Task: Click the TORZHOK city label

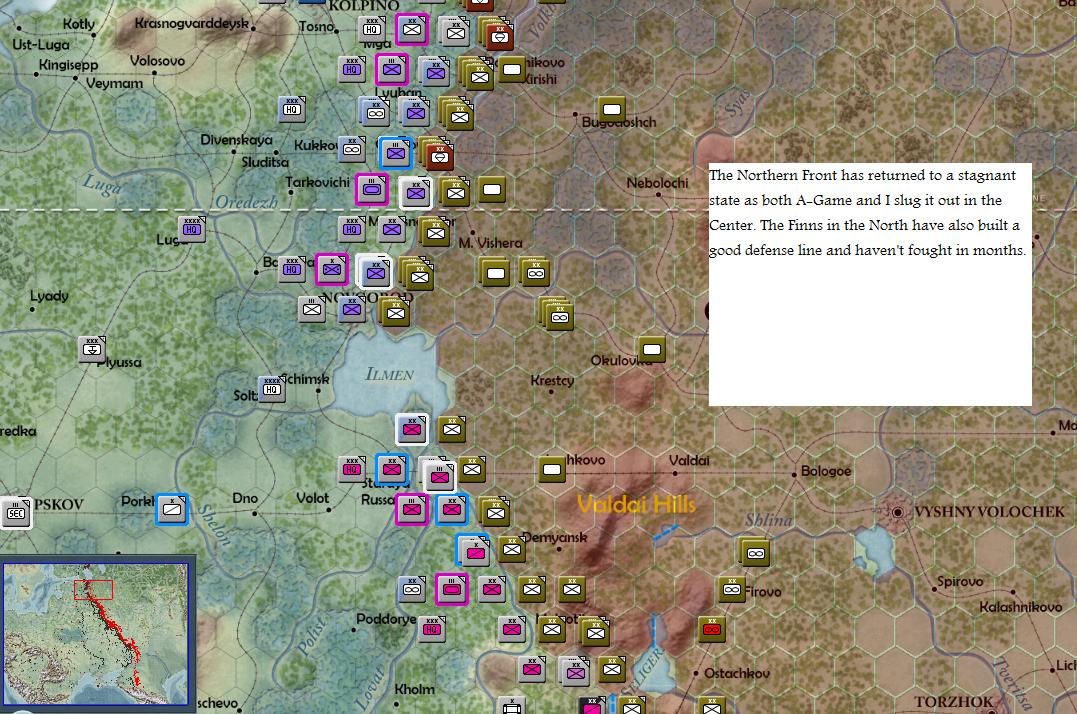Action: coord(953,702)
